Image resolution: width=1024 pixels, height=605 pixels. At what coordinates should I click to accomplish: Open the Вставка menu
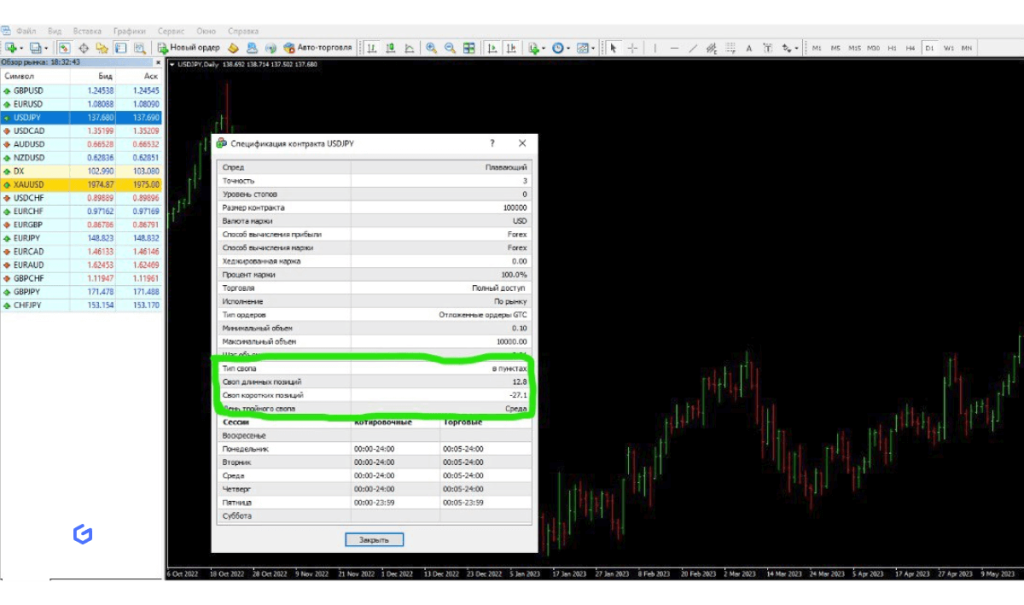(87, 31)
